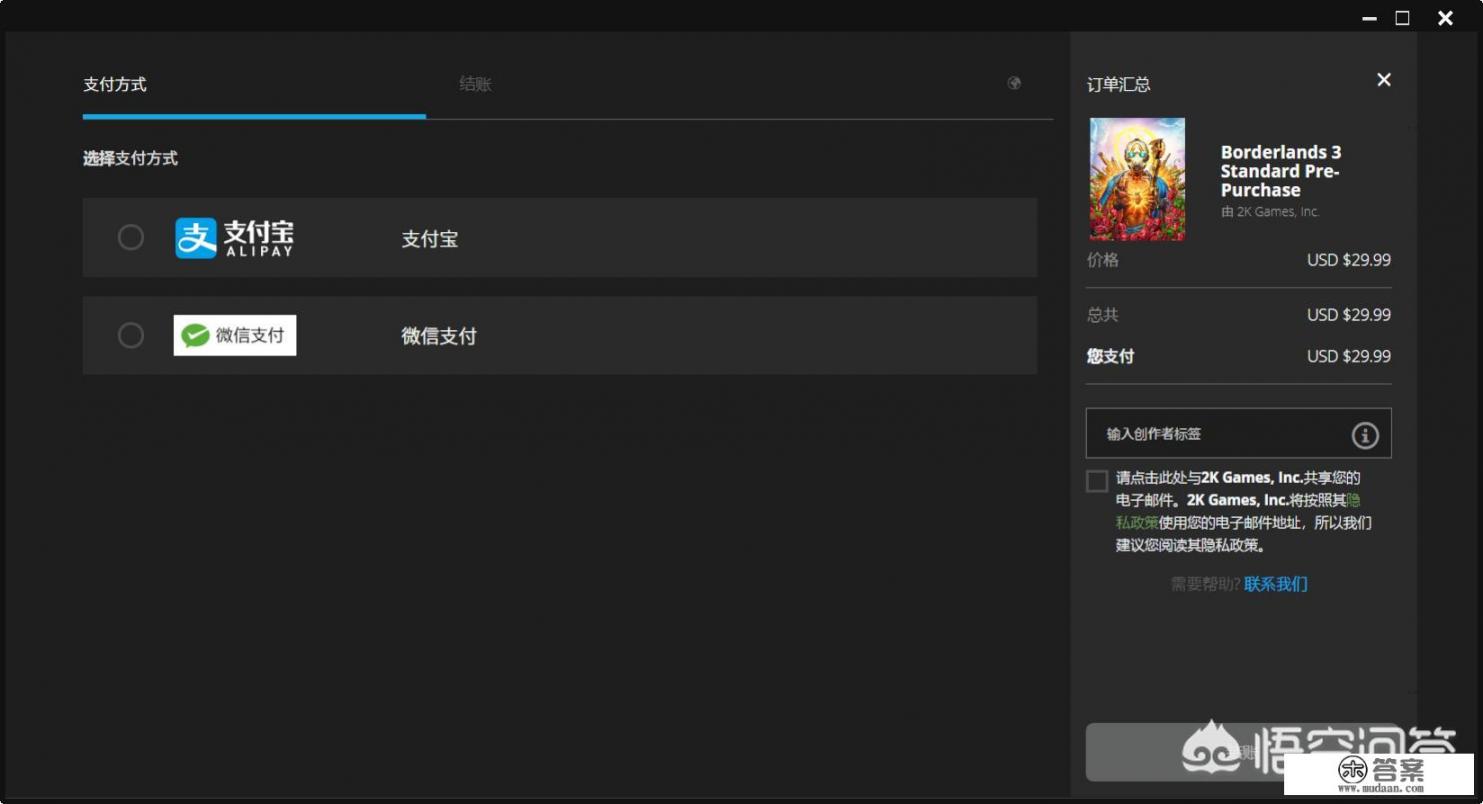Click the WeChat Pay logo icon
The height and width of the screenshot is (804, 1483).
click(234, 335)
